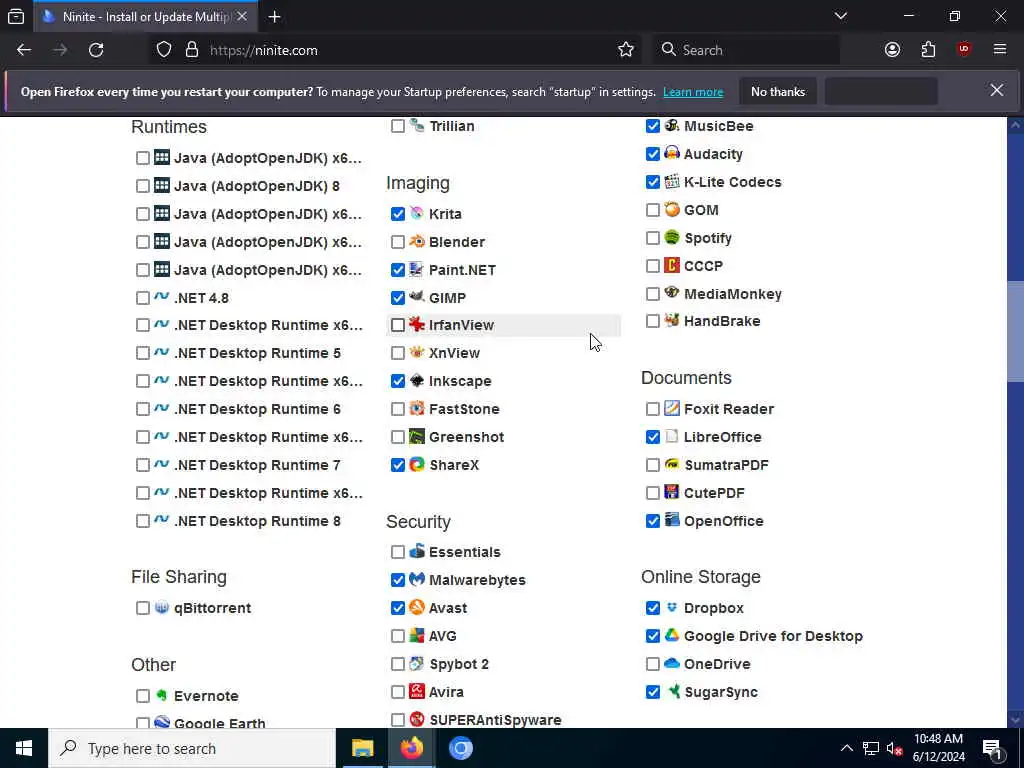1024x768 pixels.
Task: Check the Blender checkbox
Action: click(x=398, y=242)
